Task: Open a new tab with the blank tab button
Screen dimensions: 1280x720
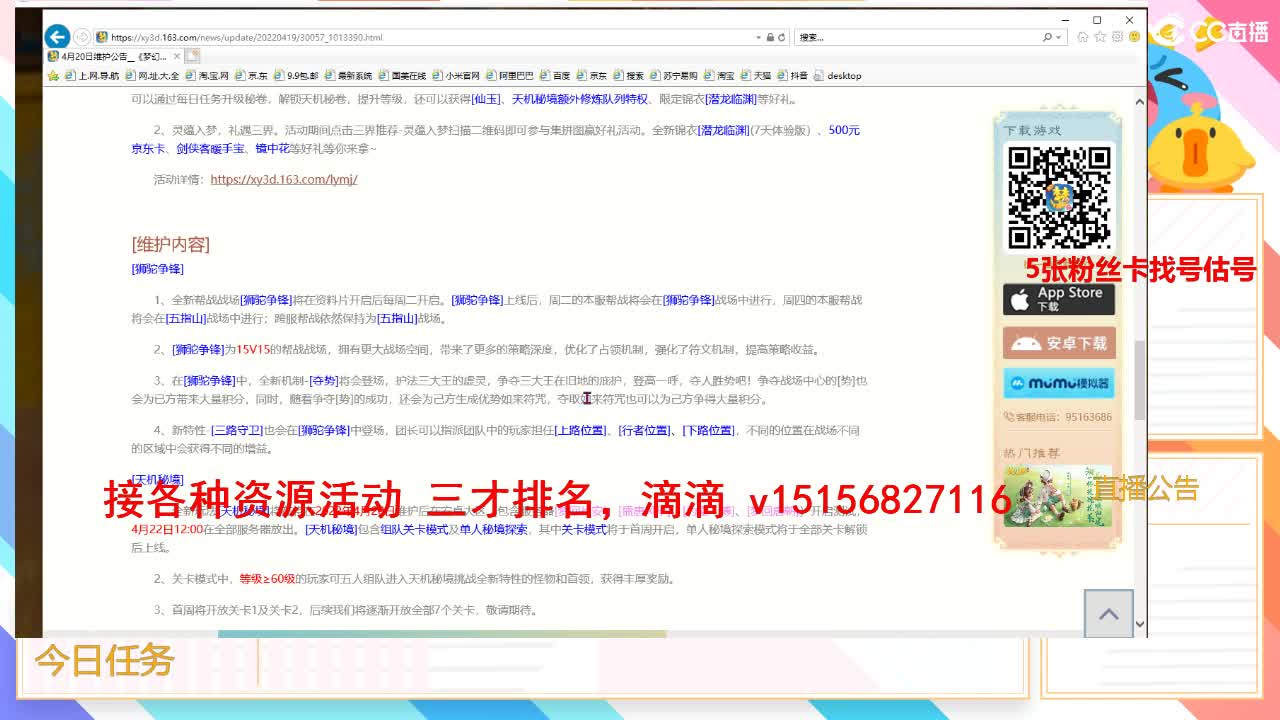Action: (x=192, y=56)
